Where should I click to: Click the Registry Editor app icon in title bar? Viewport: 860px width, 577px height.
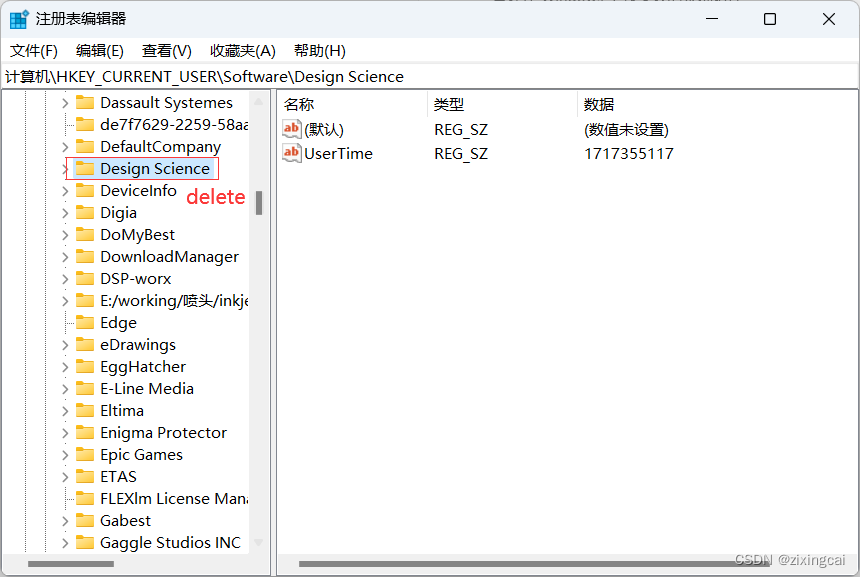[19, 19]
